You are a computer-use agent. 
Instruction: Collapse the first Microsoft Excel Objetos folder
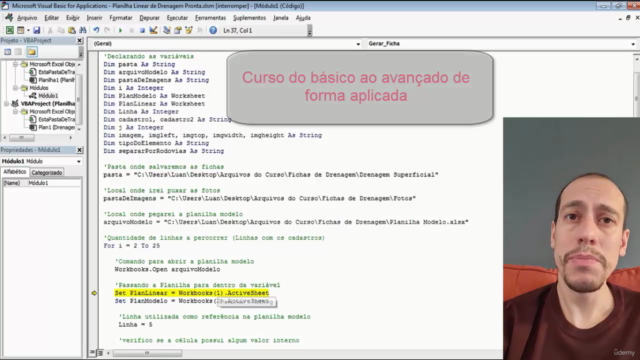tap(16, 64)
